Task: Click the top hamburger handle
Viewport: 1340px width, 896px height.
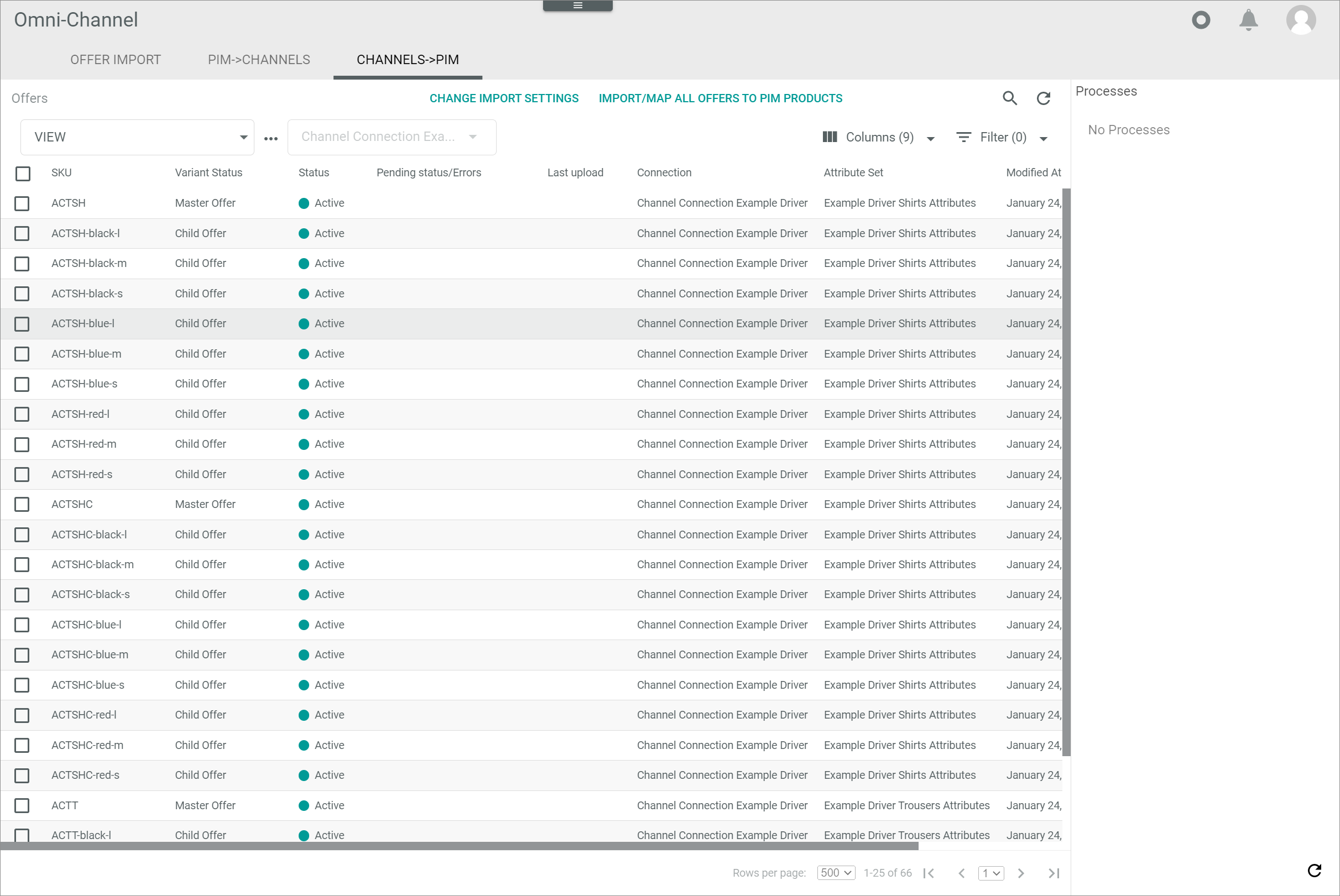Action: 577,6
